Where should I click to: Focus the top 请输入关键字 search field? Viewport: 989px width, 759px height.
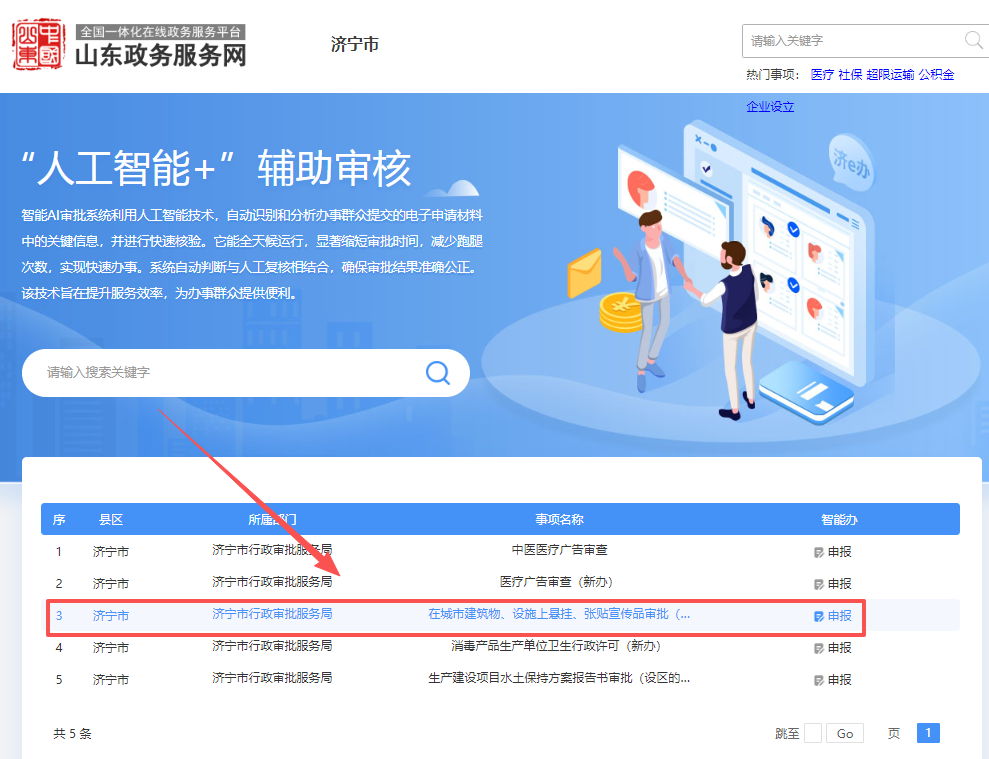point(850,41)
